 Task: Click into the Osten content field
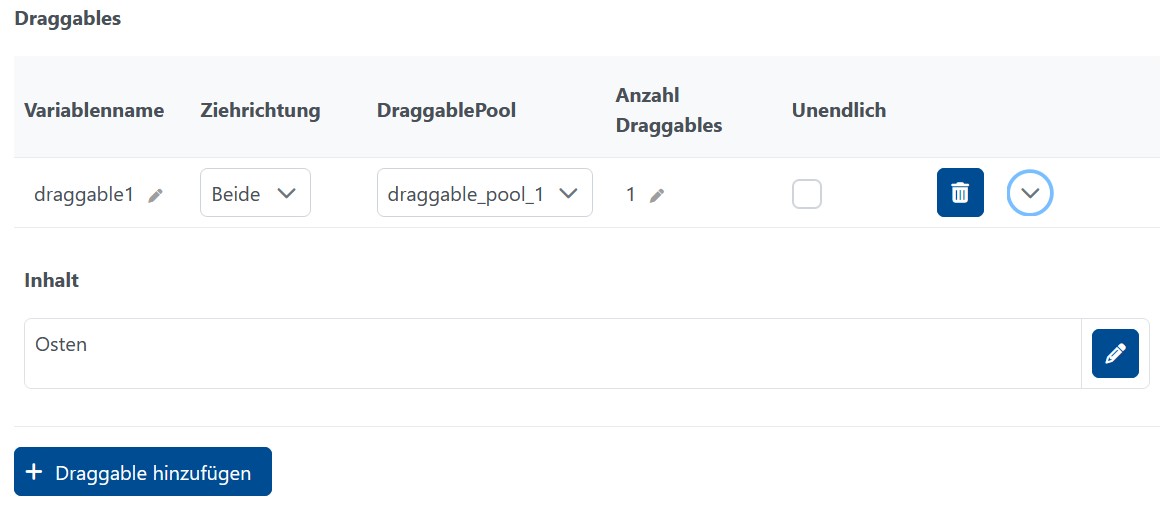[552, 353]
